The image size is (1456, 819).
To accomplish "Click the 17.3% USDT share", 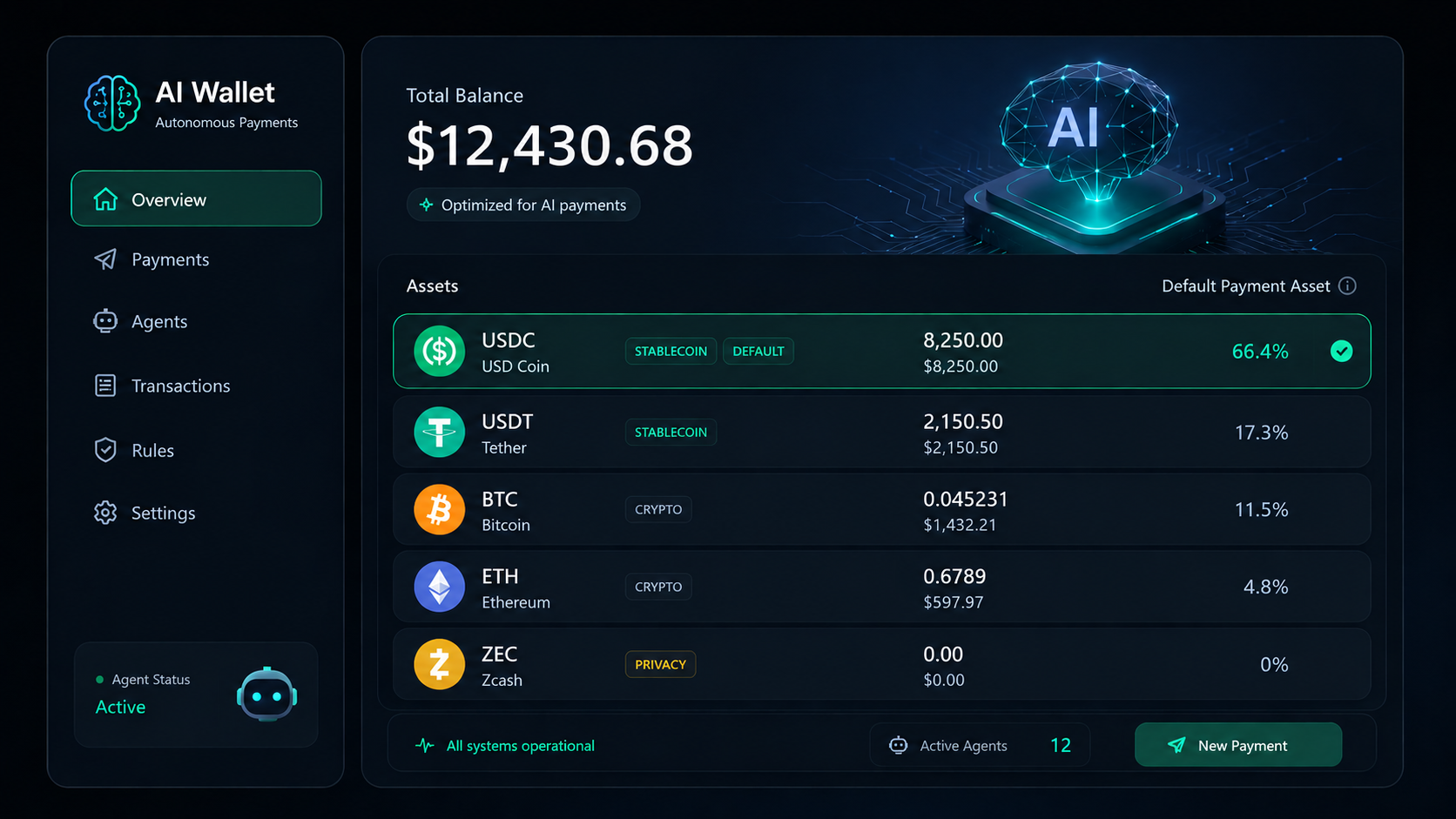I will (x=1261, y=432).
